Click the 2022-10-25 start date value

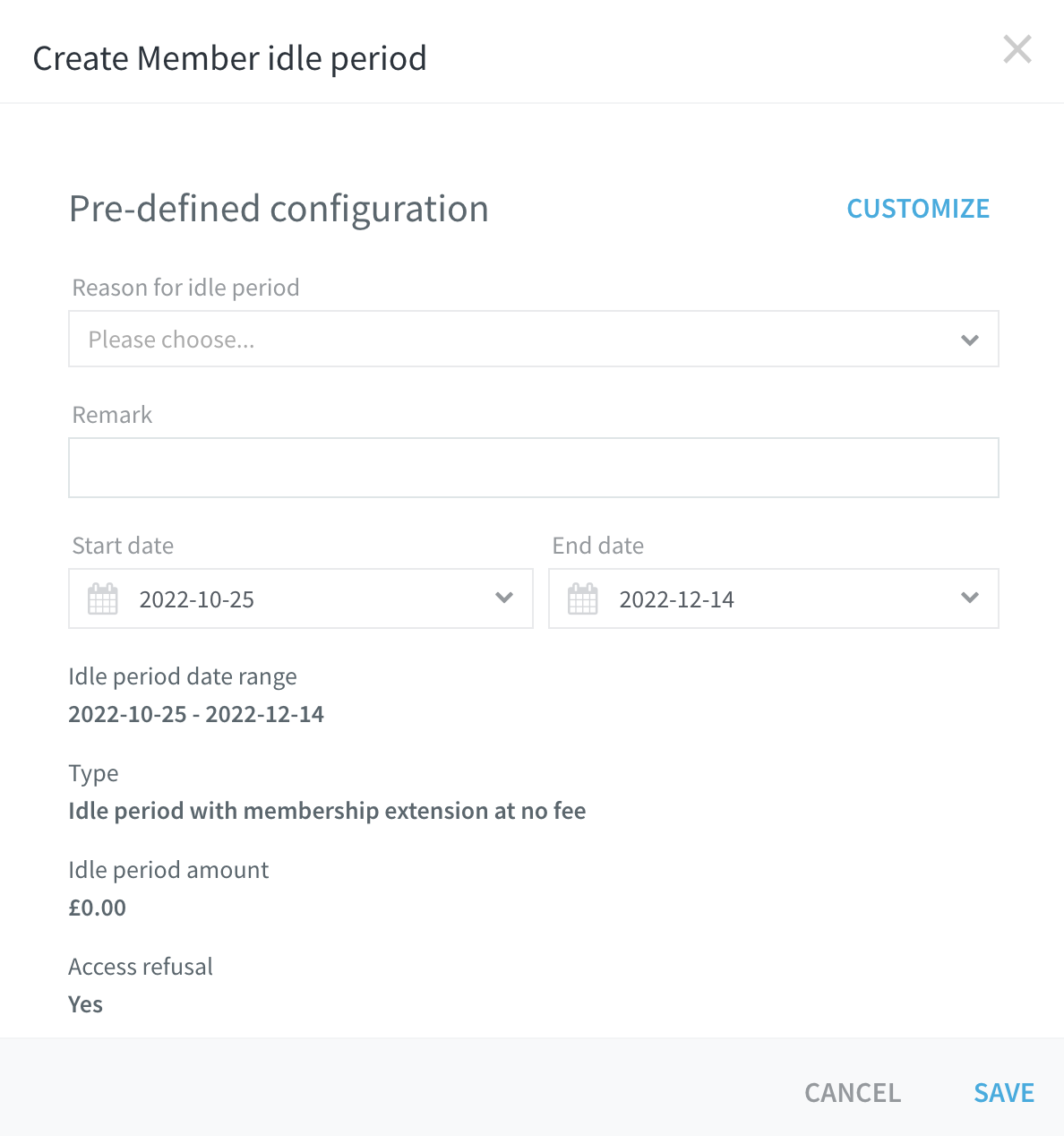coord(197,599)
